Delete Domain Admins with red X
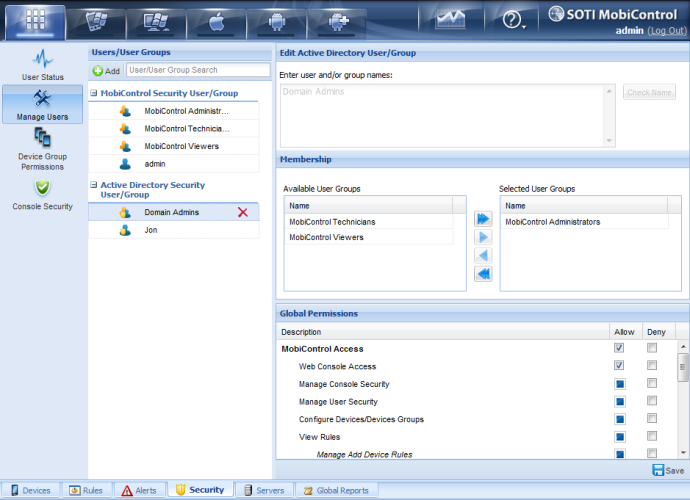 (x=242, y=212)
